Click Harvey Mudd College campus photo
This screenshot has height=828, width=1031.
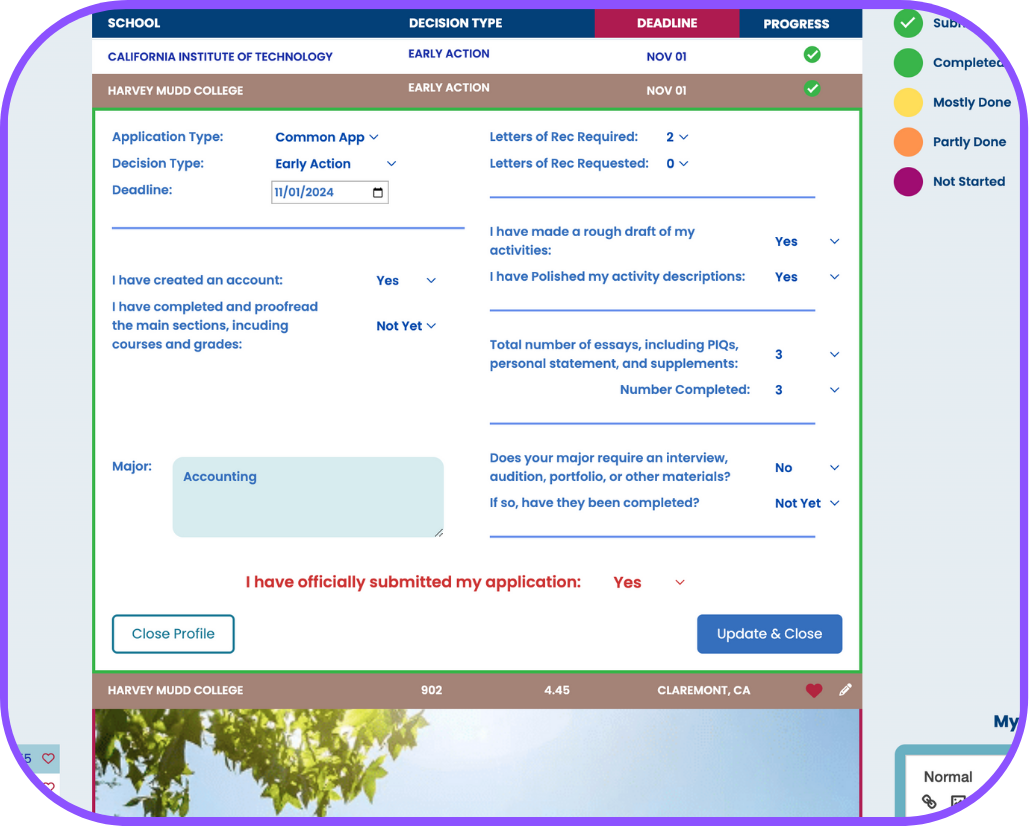tap(477, 763)
